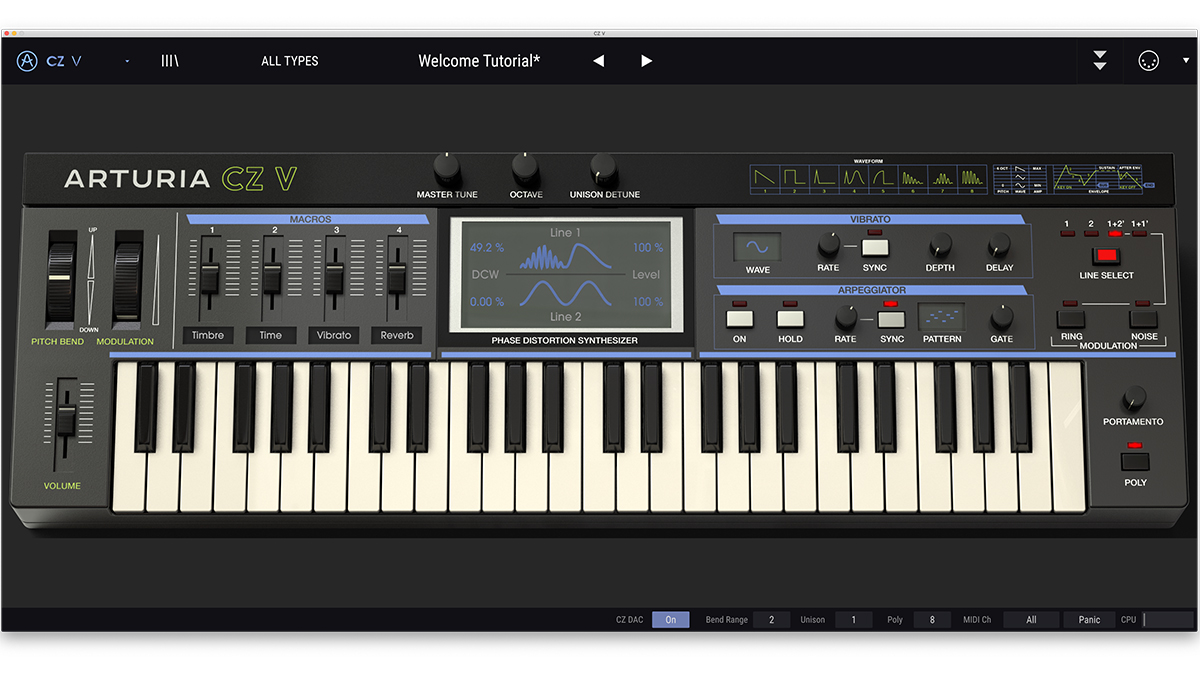Click the Vibrato Rate knob
The height and width of the screenshot is (675, 1200).
click(828, 245)
